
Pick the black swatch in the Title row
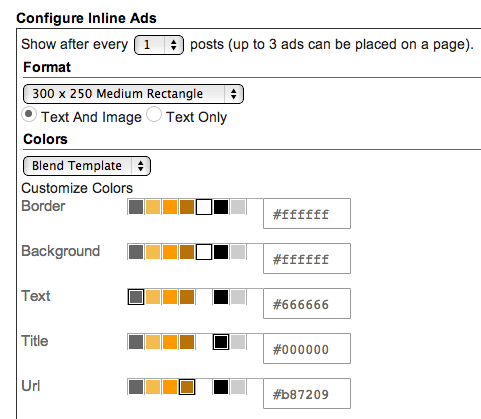(x=221, y=342)
